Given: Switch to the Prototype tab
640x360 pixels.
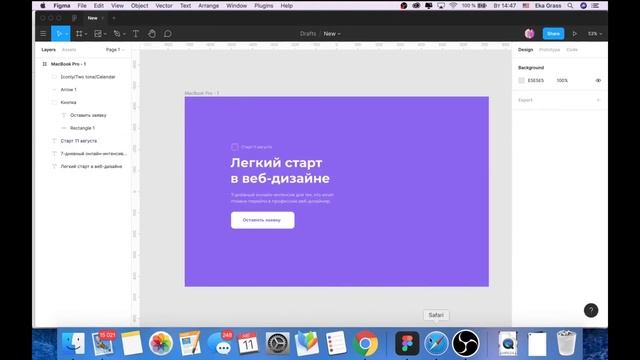Looking at the screenshot, I should pos(549,50).
